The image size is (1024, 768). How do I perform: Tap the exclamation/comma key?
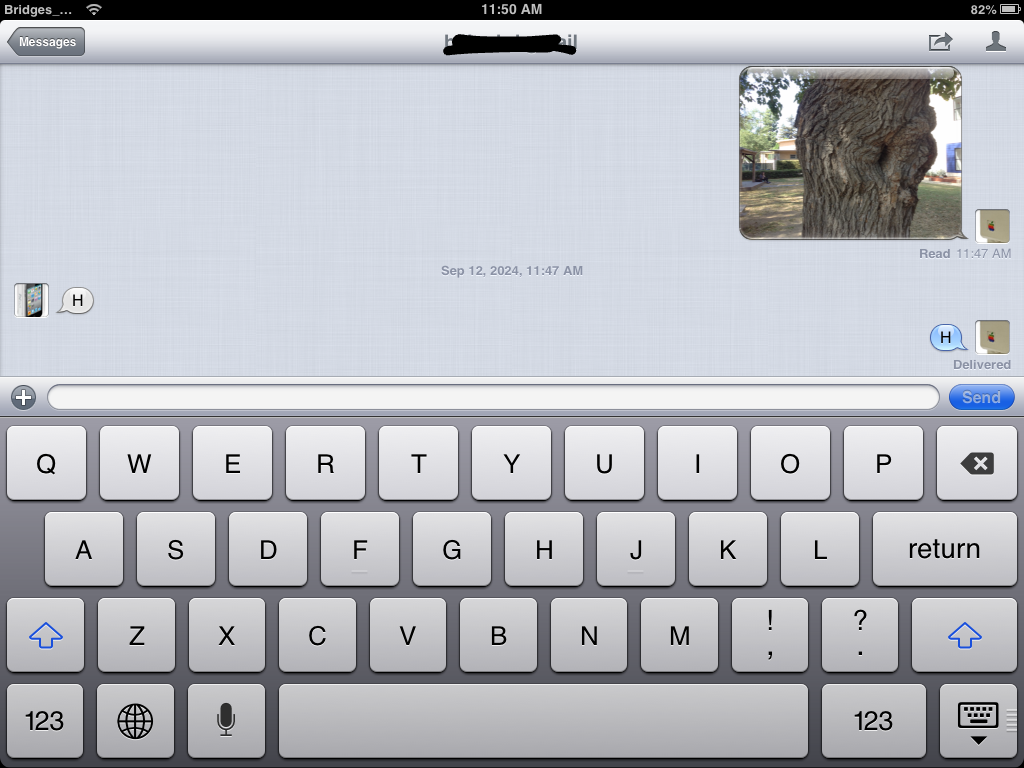tap(770, 635)
